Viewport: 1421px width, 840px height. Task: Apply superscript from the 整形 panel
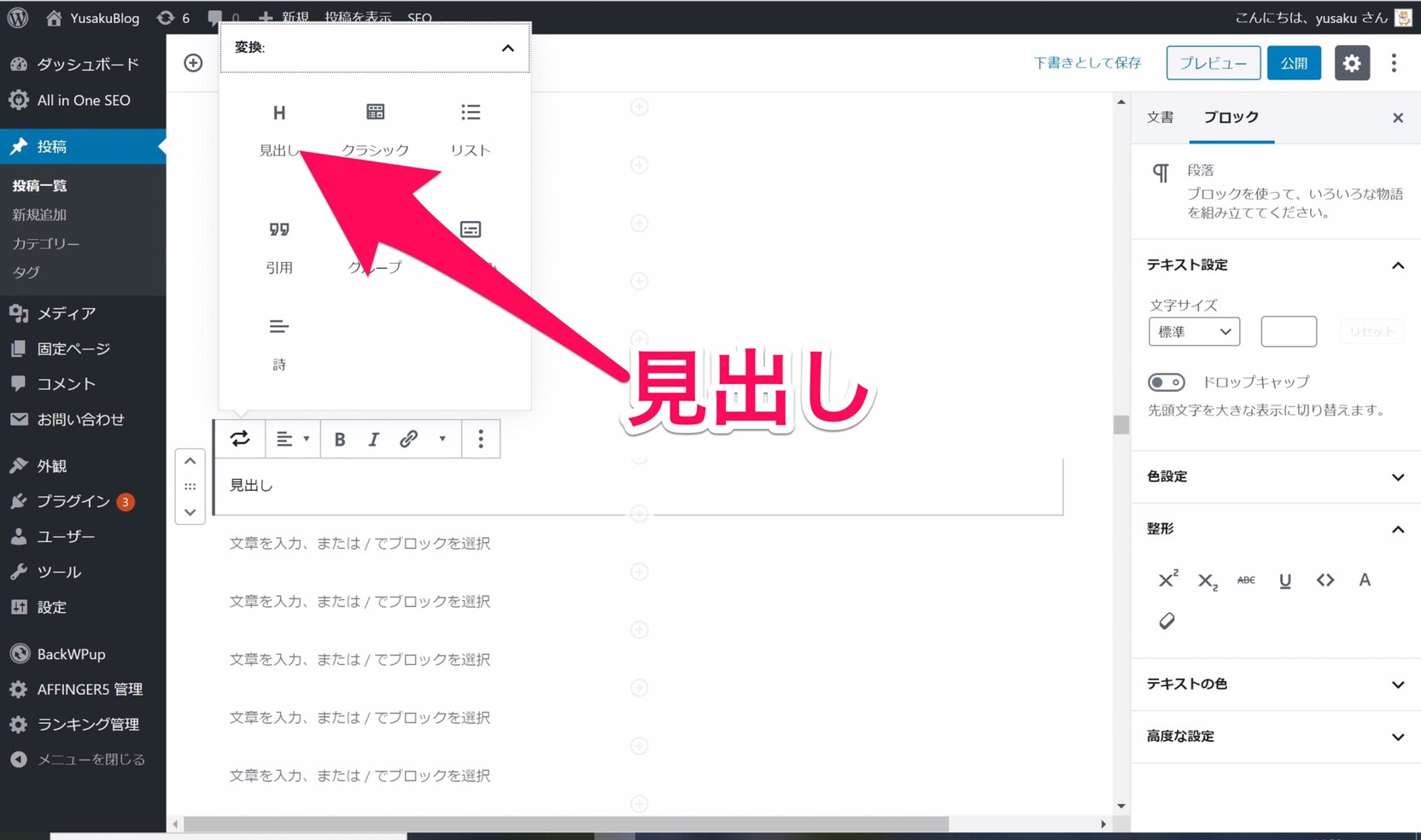[x=1167, y=580]
